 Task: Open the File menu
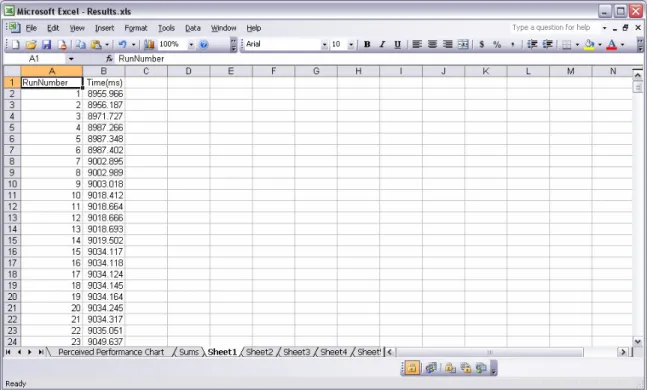(x=31, y=28)
